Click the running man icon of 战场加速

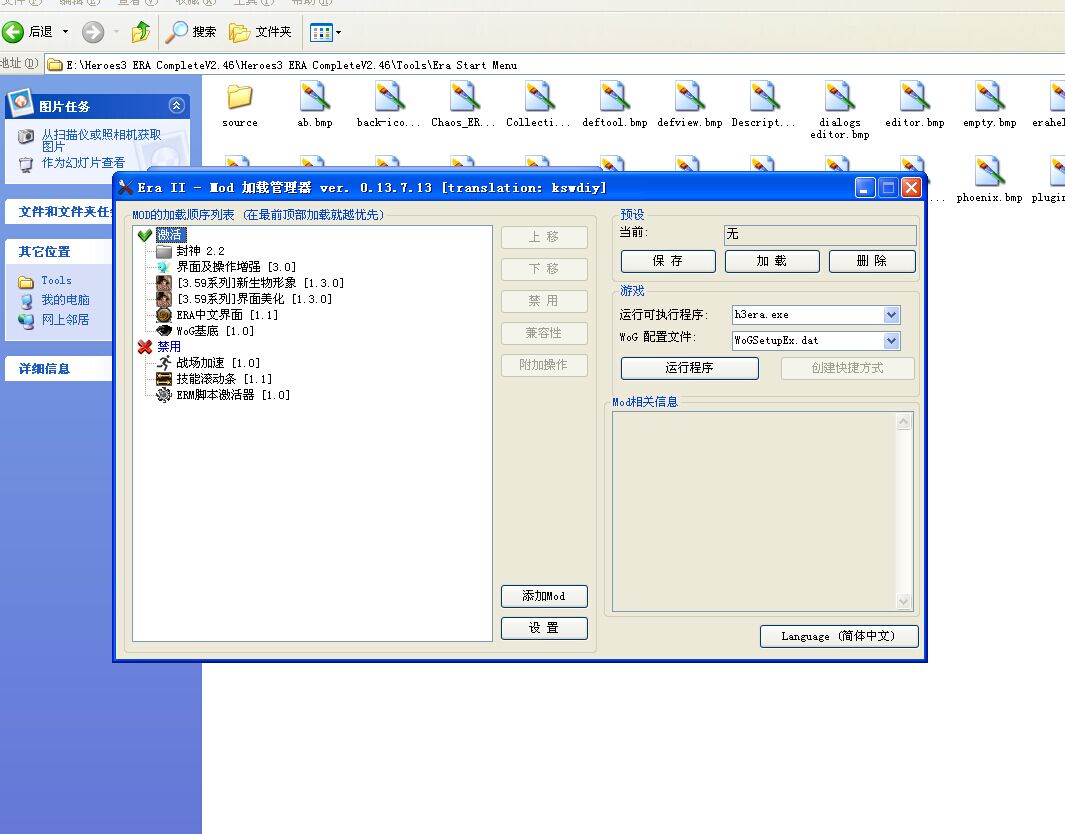[164, 363]
